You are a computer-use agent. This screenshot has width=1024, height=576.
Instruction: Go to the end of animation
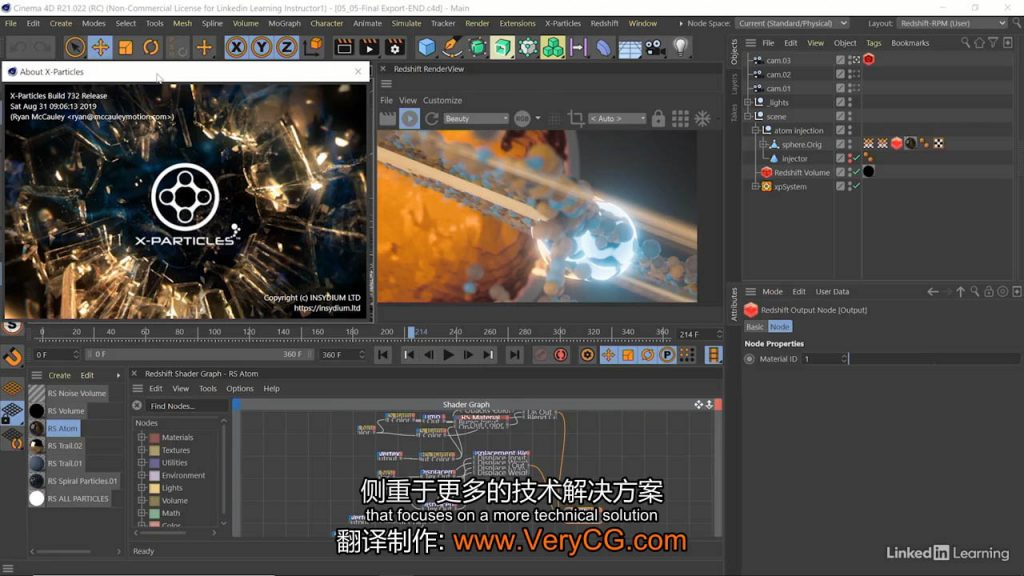(x=515, y=355)
